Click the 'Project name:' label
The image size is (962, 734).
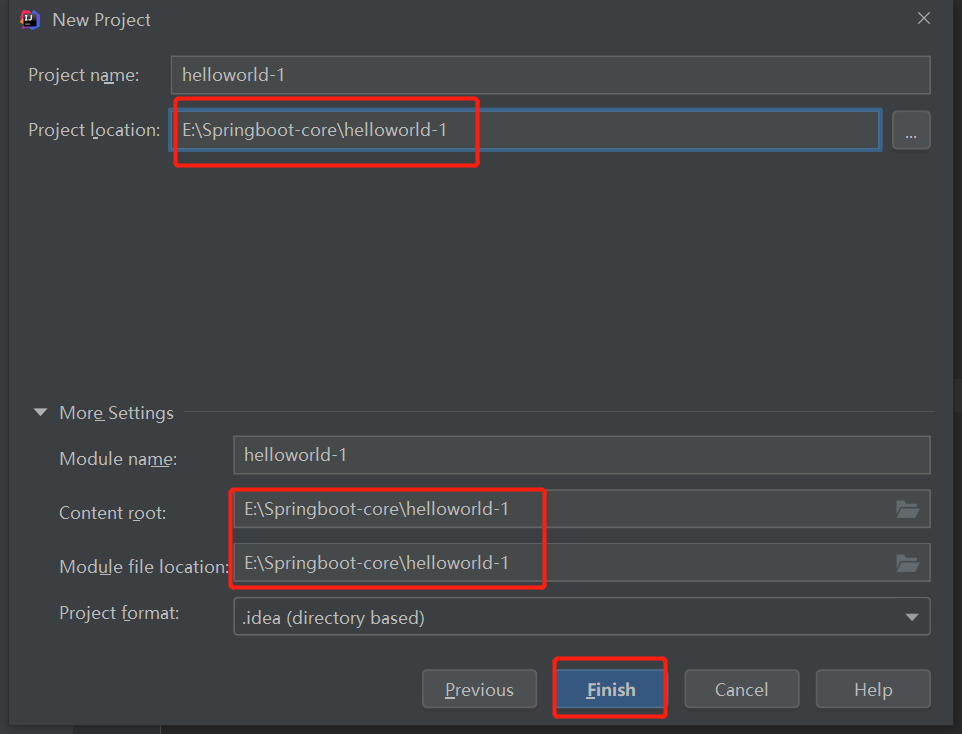click(x=83, y=75)
